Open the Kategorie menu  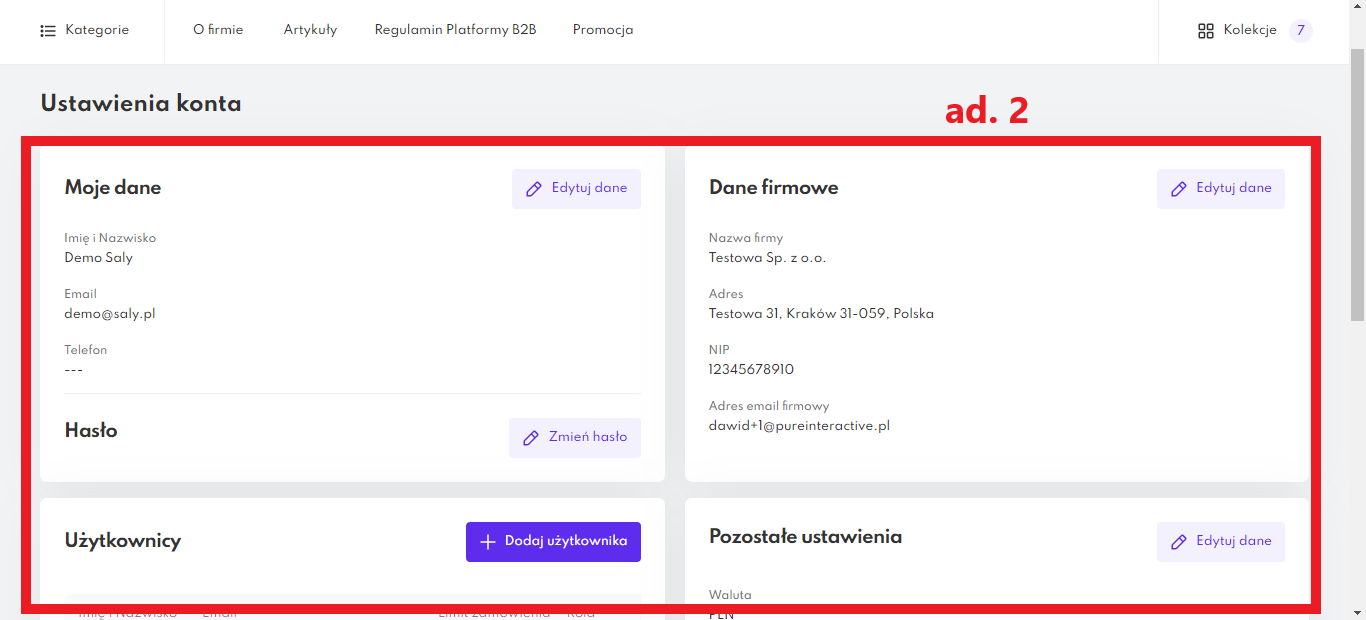97,30
